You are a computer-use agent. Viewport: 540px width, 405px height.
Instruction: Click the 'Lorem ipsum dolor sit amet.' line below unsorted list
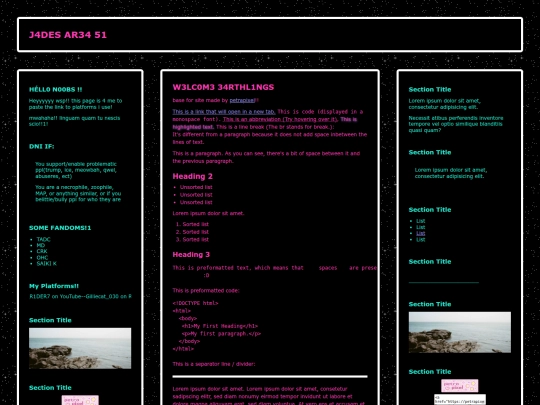[x=208, y=214]
